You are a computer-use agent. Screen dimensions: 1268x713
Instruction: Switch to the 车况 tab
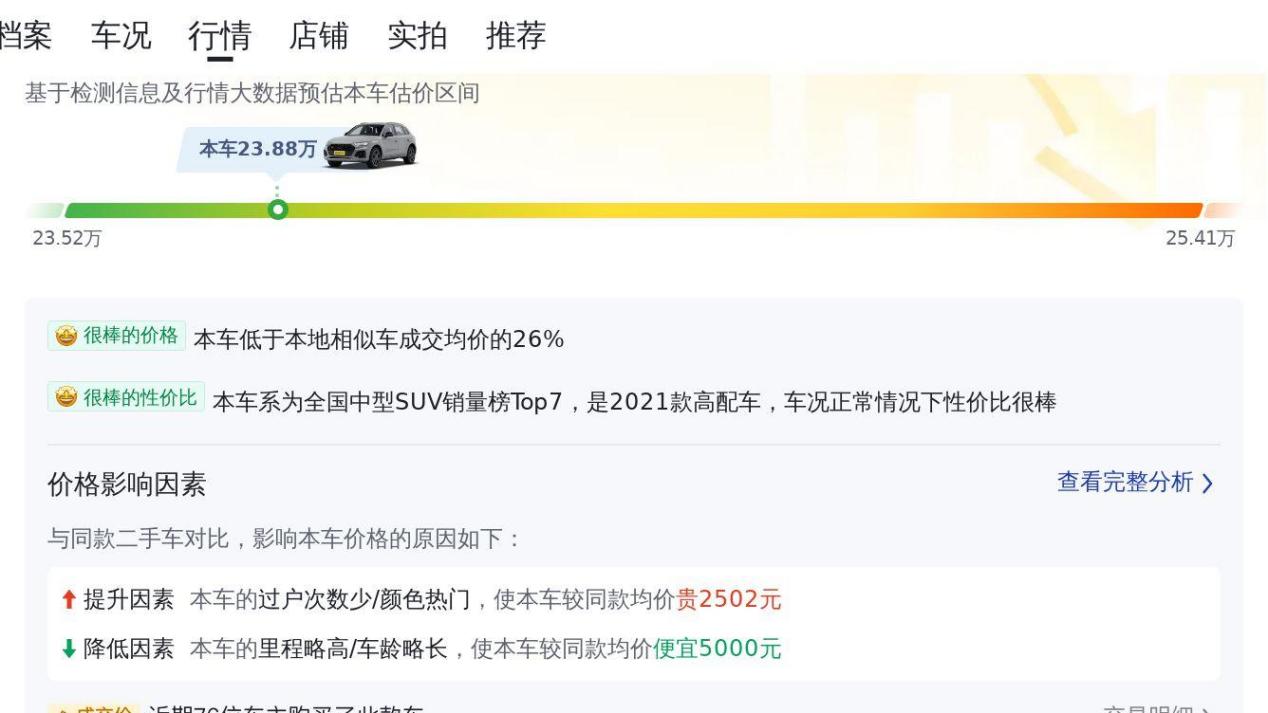pos(121,36)
